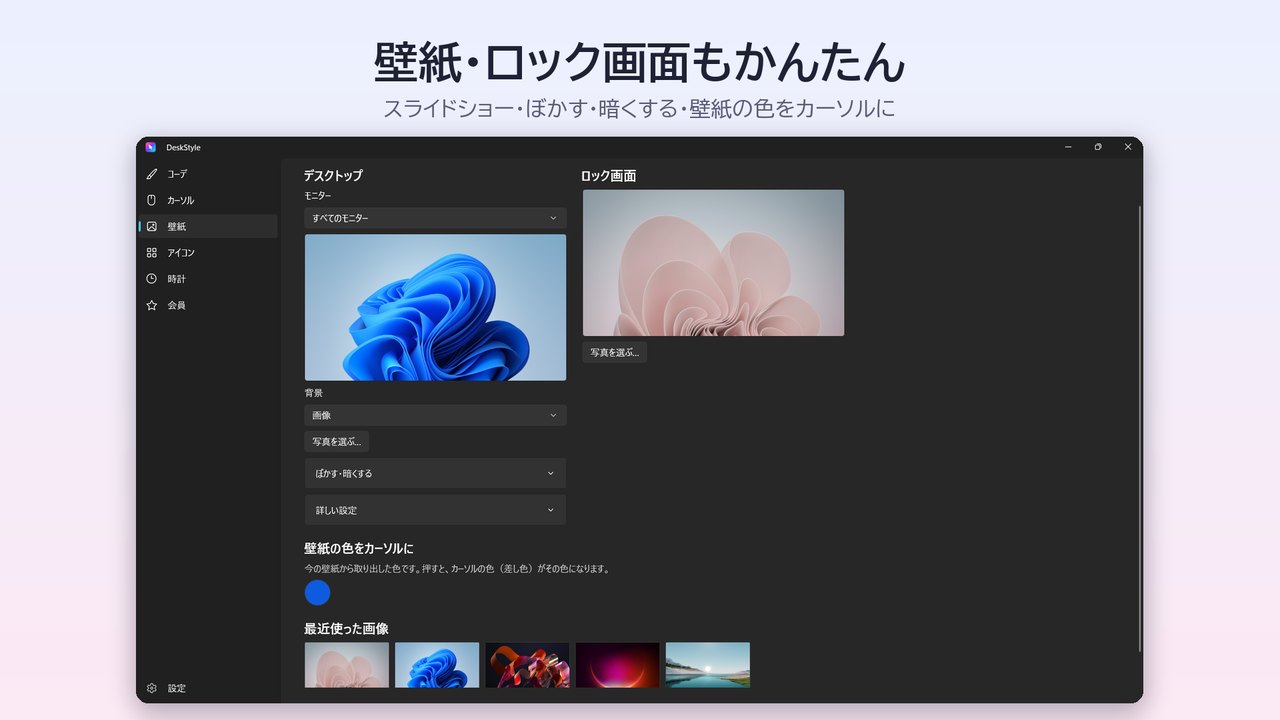The height and width of the screenshot is (720, 1280).
Task: Select the lake landscape recent thumbnail
Action: (x=708, y=665)
